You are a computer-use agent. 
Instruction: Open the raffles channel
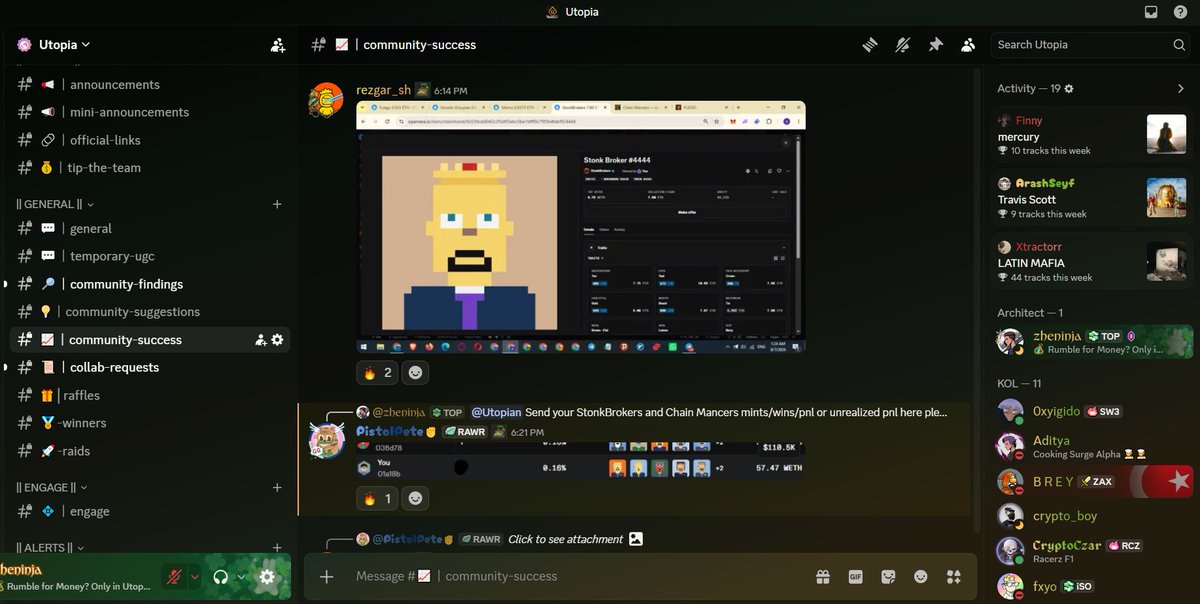click(150, 395)
